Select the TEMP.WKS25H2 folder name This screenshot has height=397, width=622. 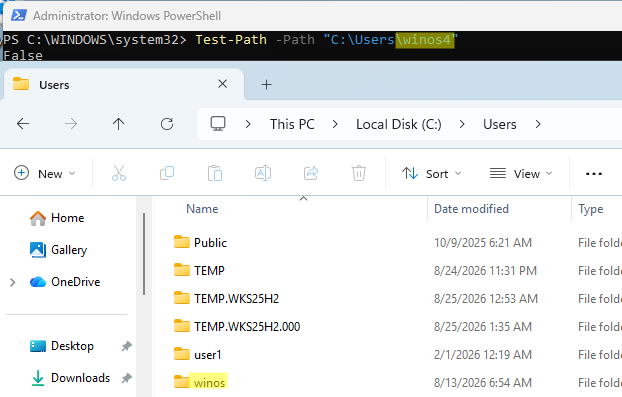(236, 298)
